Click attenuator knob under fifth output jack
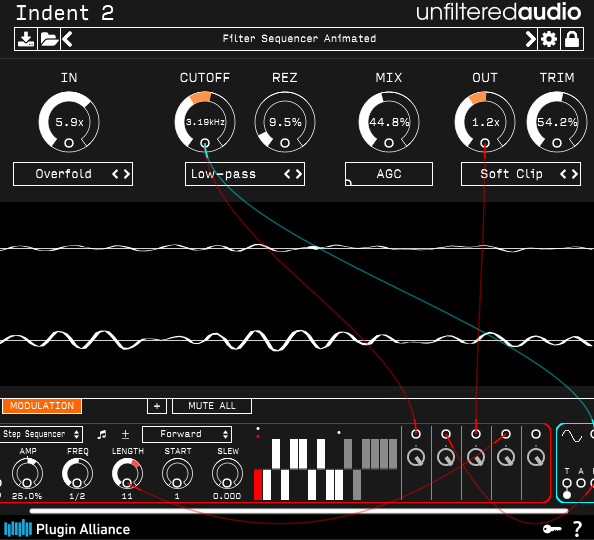The image size is (594, 540). (536, 457)
